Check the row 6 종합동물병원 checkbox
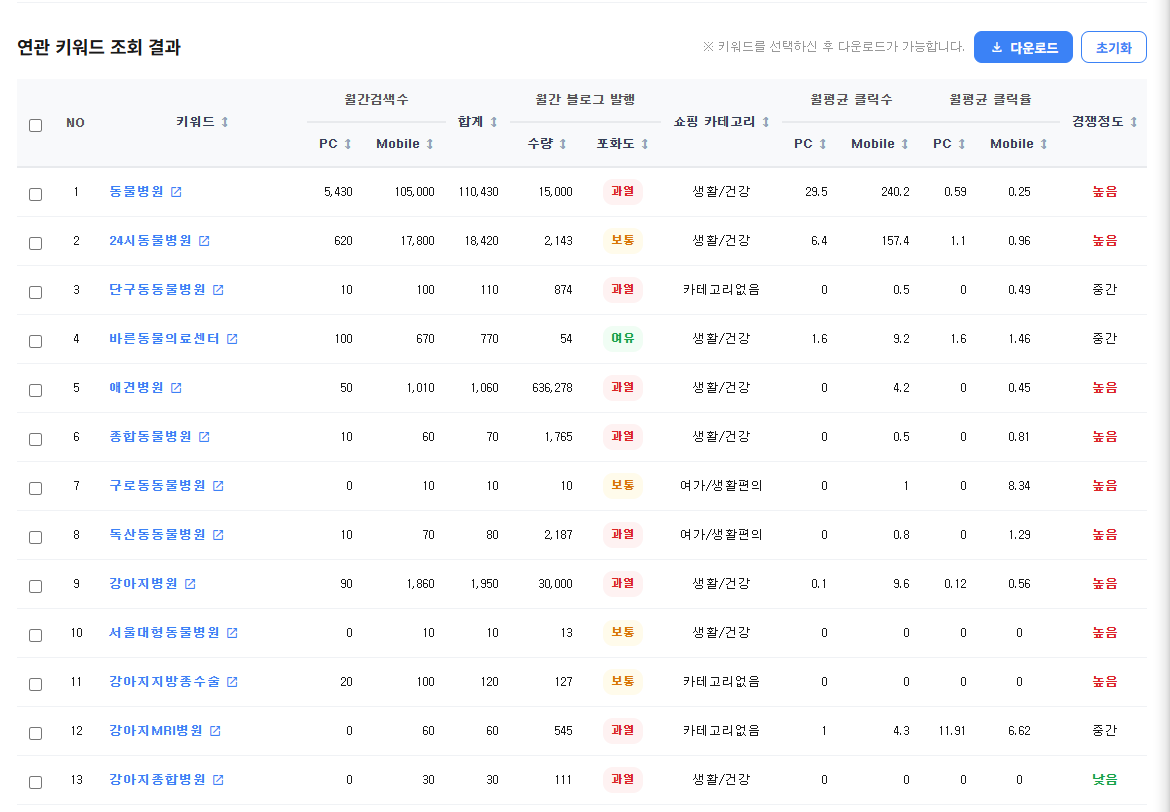Screen dimensions: 1170x812 35,440
